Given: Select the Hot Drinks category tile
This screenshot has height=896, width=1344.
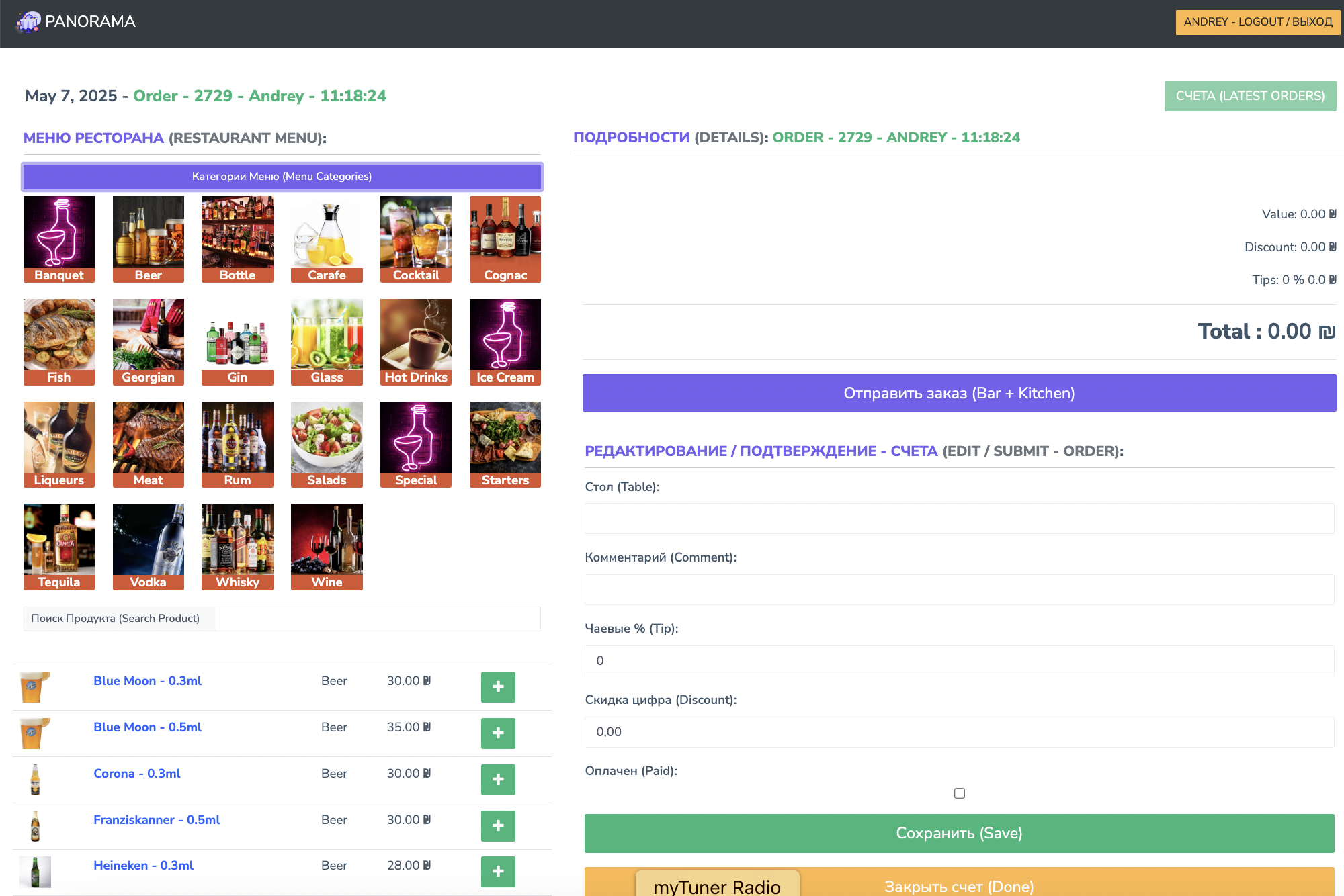Looking at the screenshot, I should point(415,341).
